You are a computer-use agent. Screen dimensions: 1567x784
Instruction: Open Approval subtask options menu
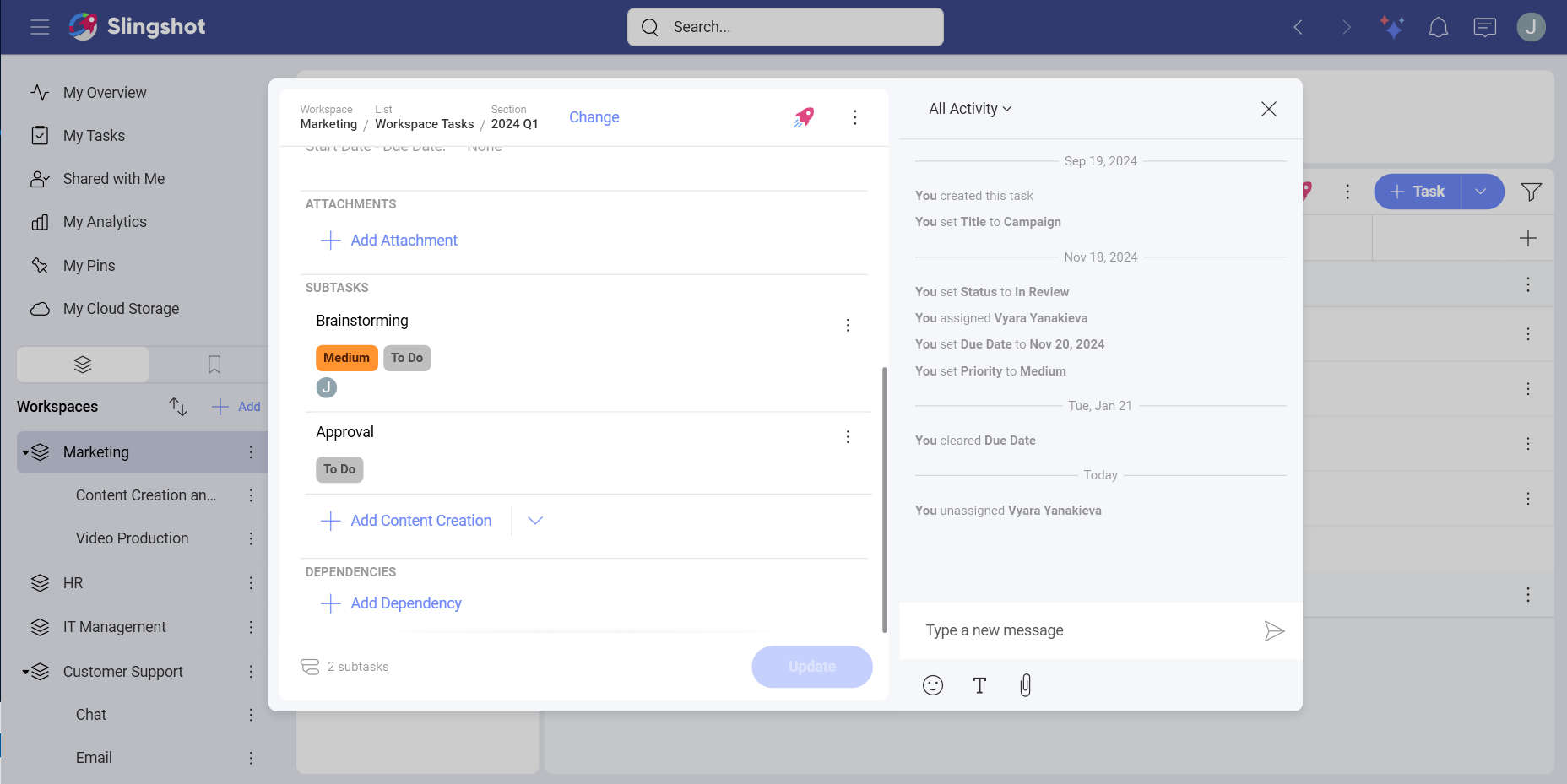click(848, 436)
